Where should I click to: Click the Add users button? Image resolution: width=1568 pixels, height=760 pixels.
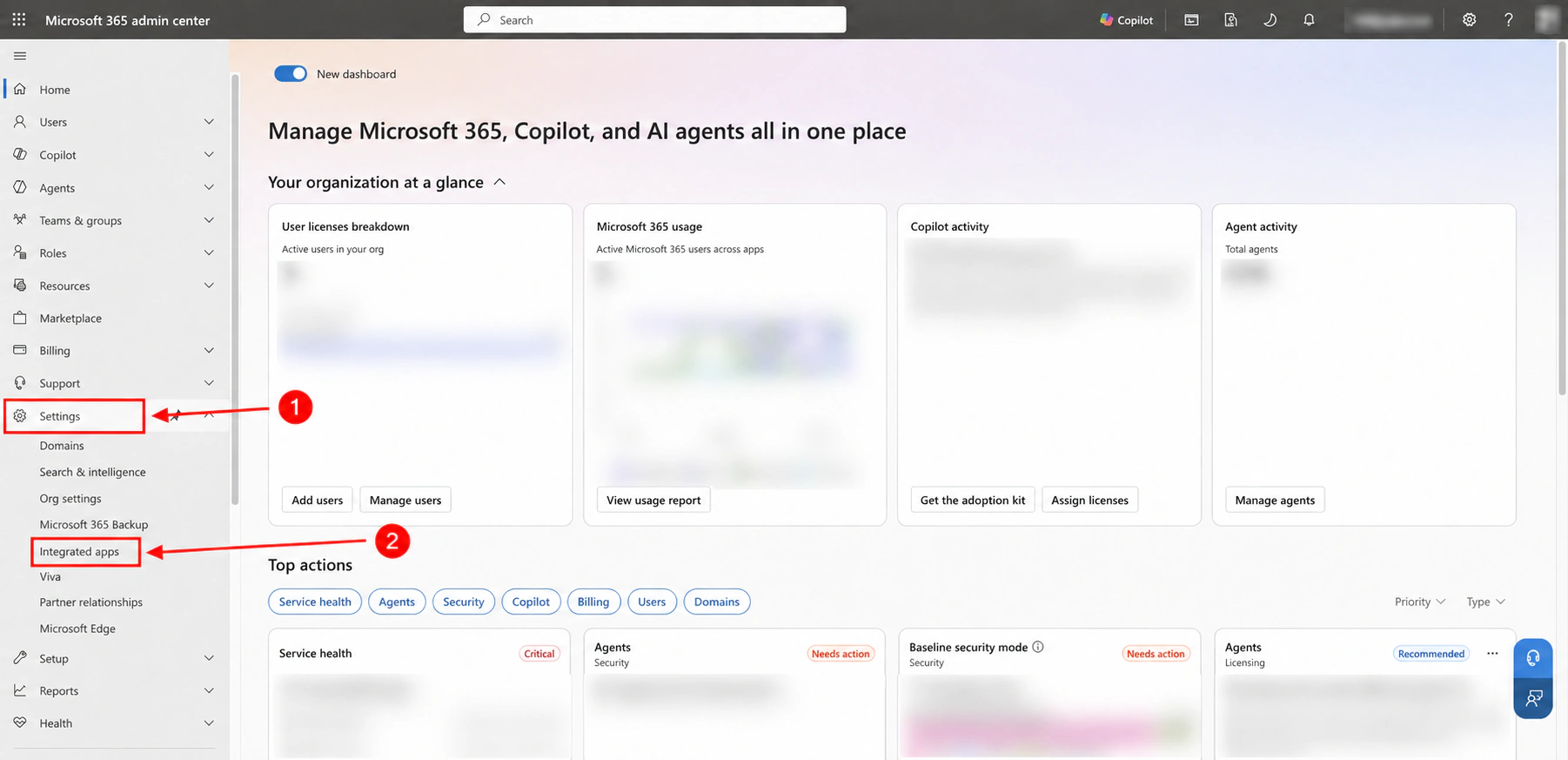pyautogui.click(x=318, y=500)
